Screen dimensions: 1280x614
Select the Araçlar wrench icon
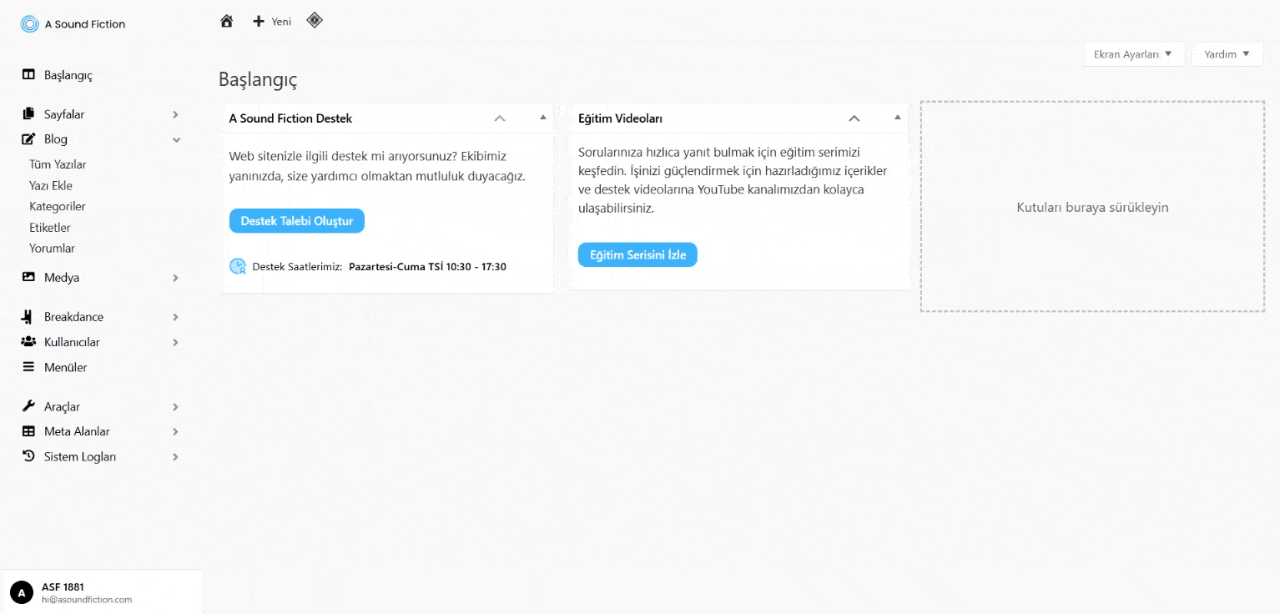pyautogui.click(x=28, y=406)
